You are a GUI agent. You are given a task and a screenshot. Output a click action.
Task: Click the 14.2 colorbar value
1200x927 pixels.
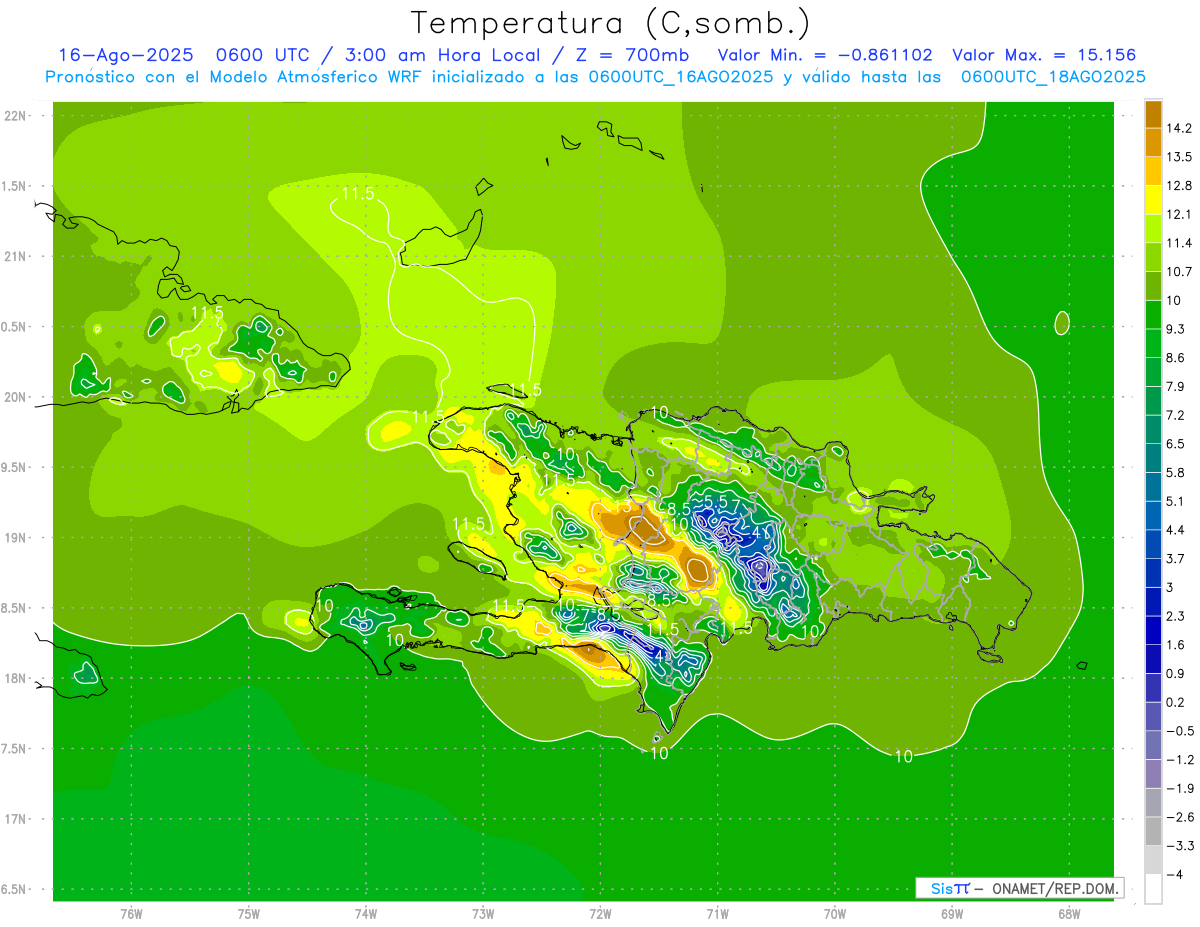1179,128
